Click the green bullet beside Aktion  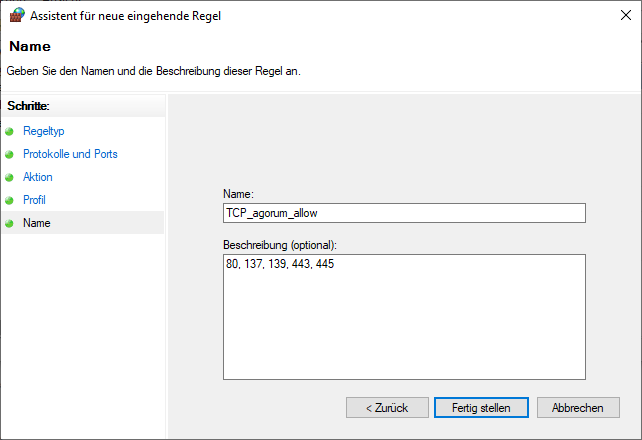9,177
